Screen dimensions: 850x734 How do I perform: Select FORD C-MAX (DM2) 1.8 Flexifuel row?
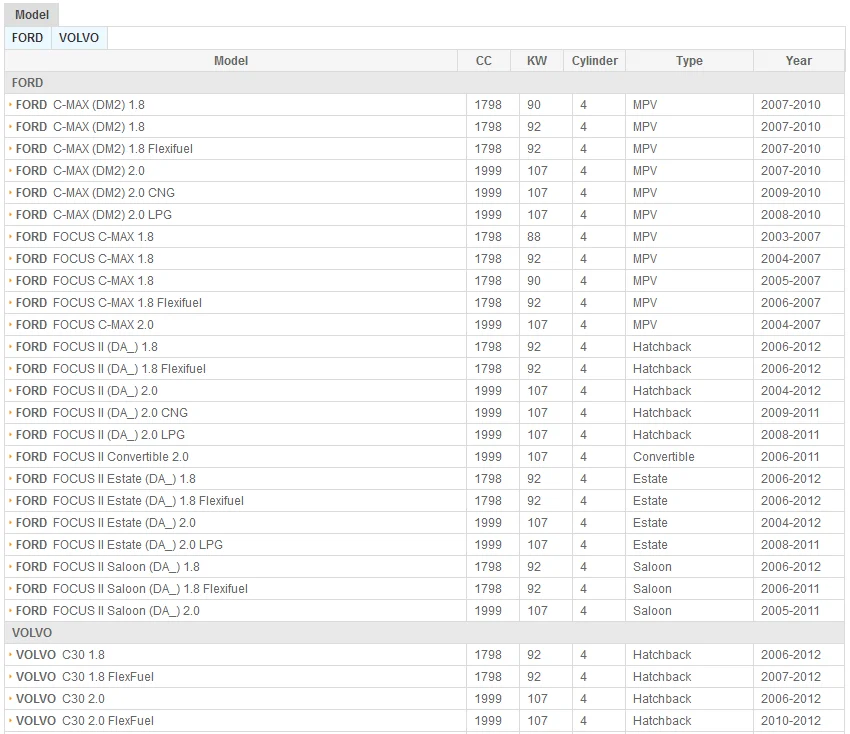pos(424,149)
